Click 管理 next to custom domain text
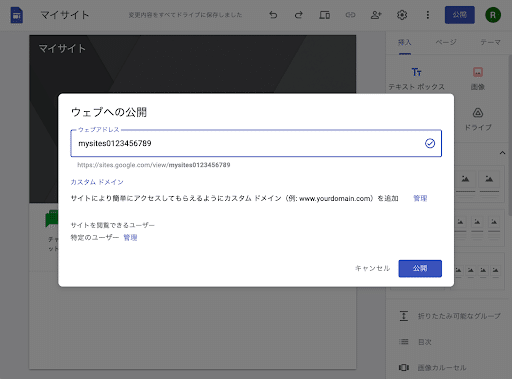Screen dimensions: 512x379 [x=420, y=198]
